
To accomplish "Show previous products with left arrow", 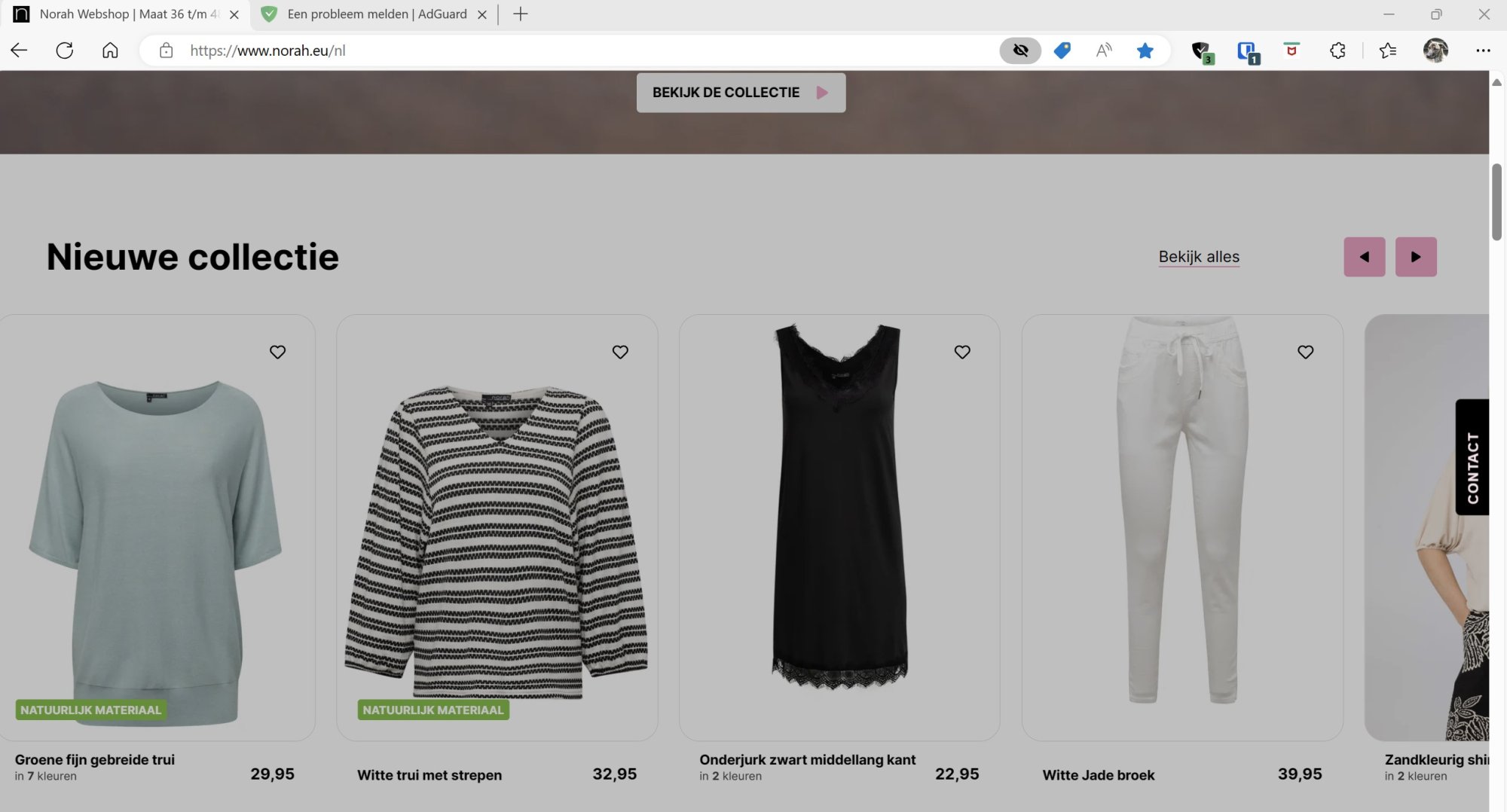I will [1364, 257].
